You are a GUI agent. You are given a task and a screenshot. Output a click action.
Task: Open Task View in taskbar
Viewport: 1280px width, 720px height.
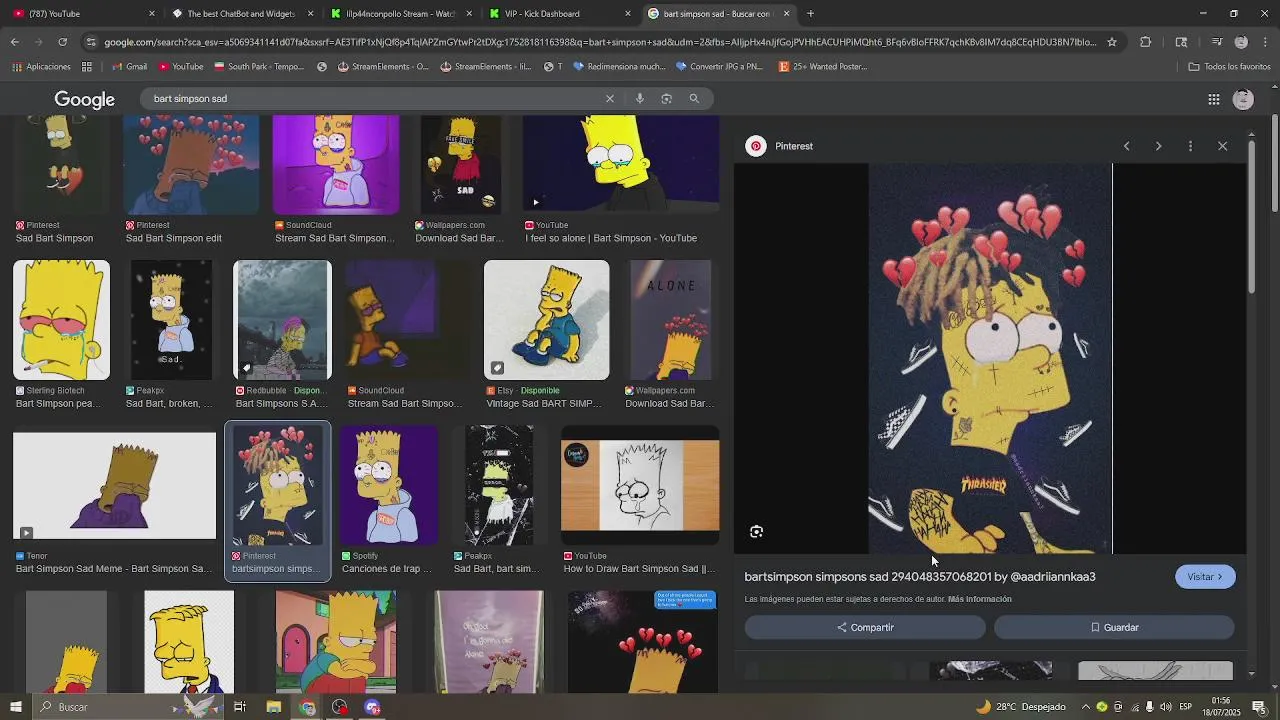pyautogui.click(x=240, y=707)
